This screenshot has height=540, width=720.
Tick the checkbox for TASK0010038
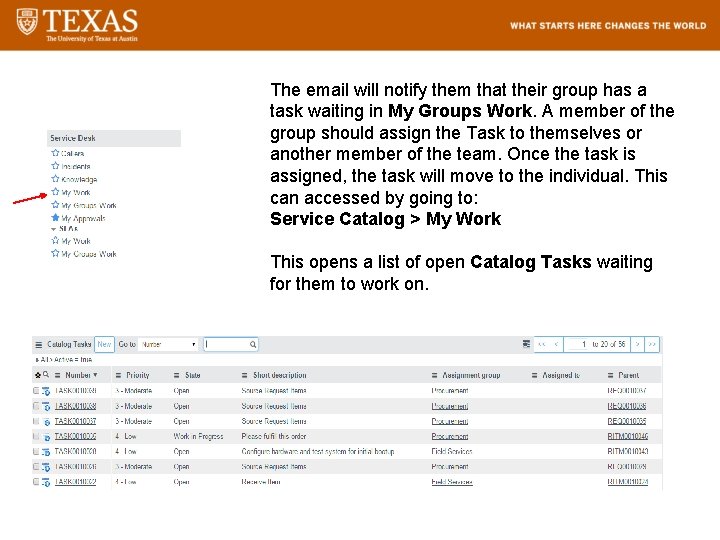(x=36, y=406)
